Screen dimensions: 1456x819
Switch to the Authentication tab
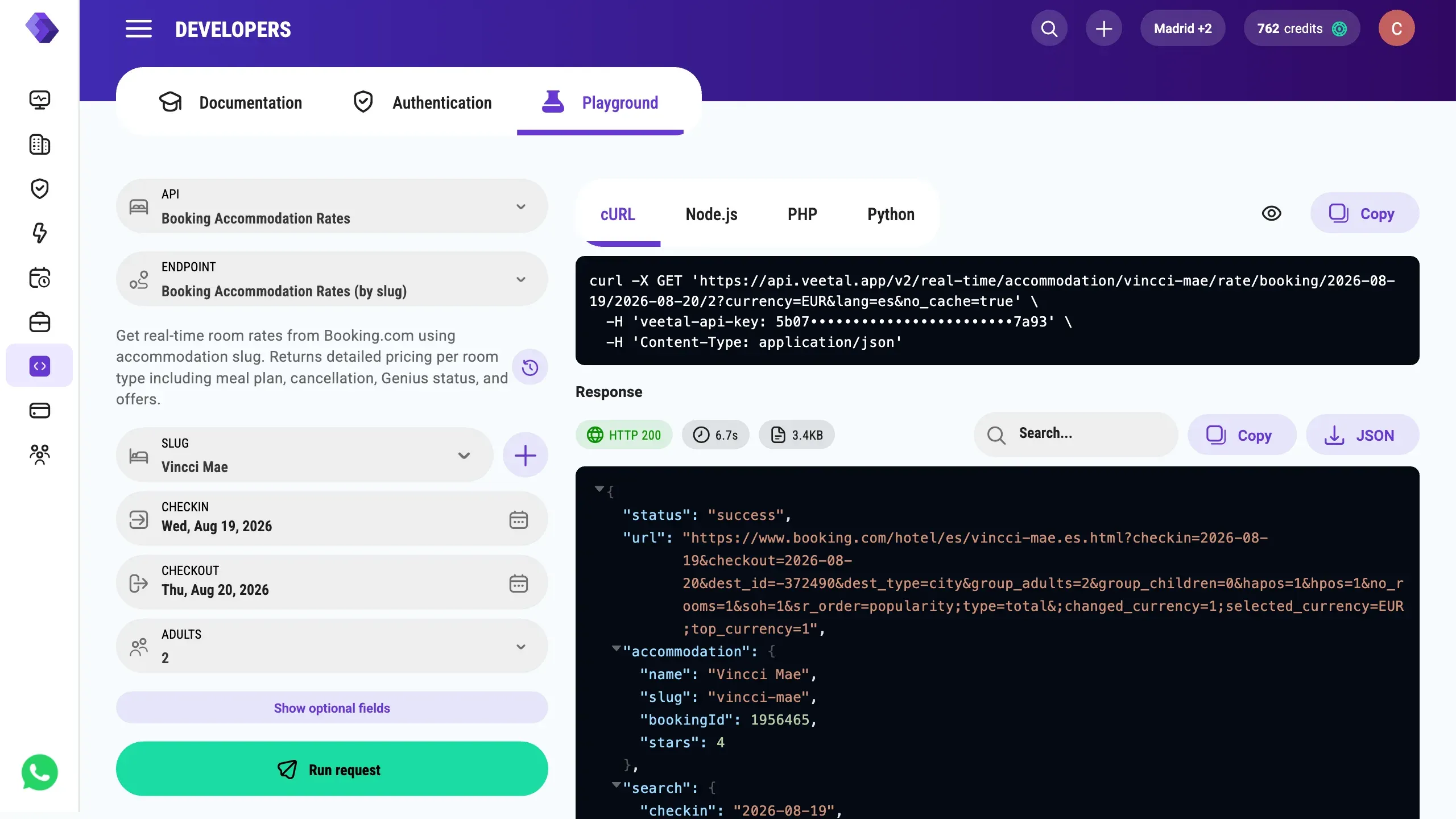422,102
